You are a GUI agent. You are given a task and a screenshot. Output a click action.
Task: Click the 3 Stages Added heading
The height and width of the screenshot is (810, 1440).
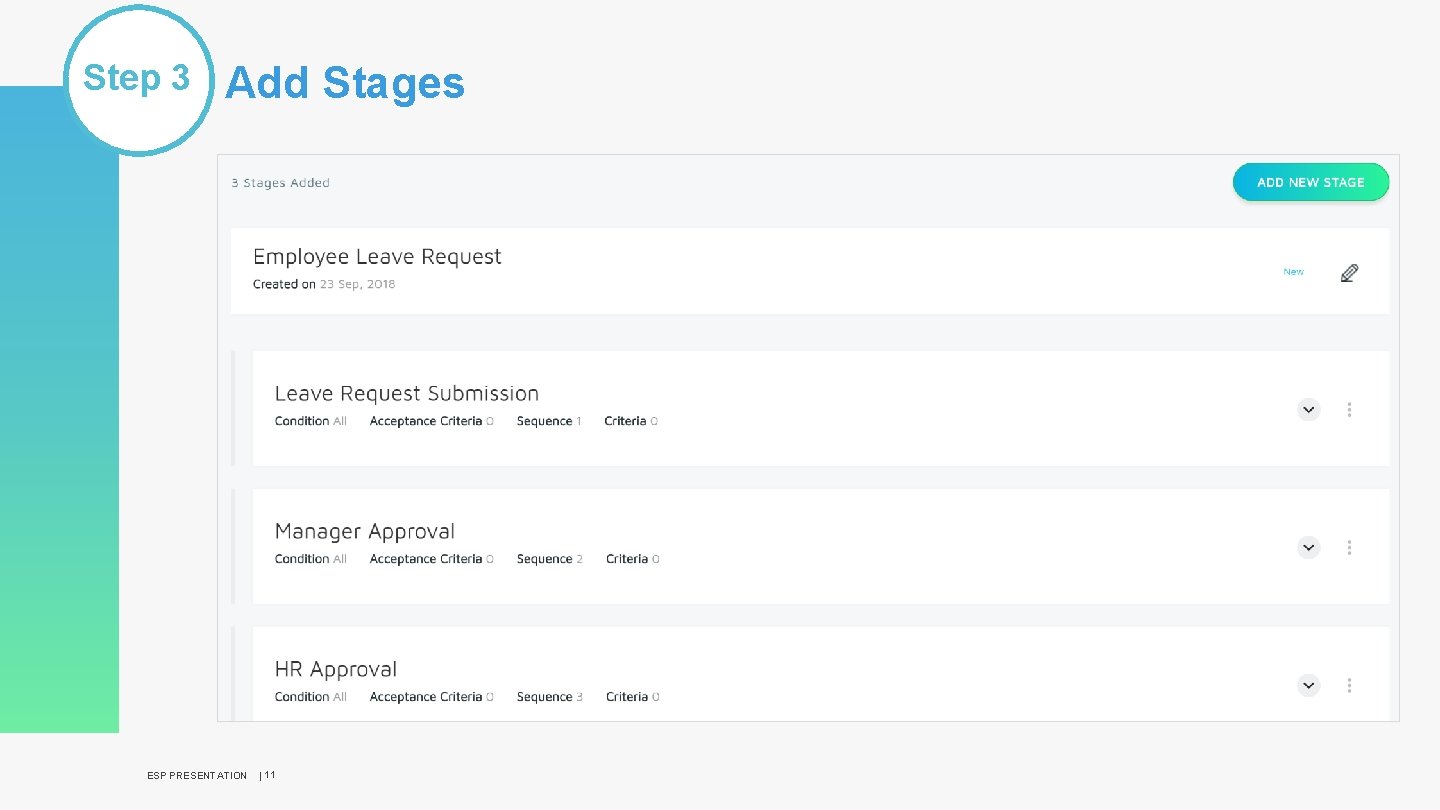point(280,182)
